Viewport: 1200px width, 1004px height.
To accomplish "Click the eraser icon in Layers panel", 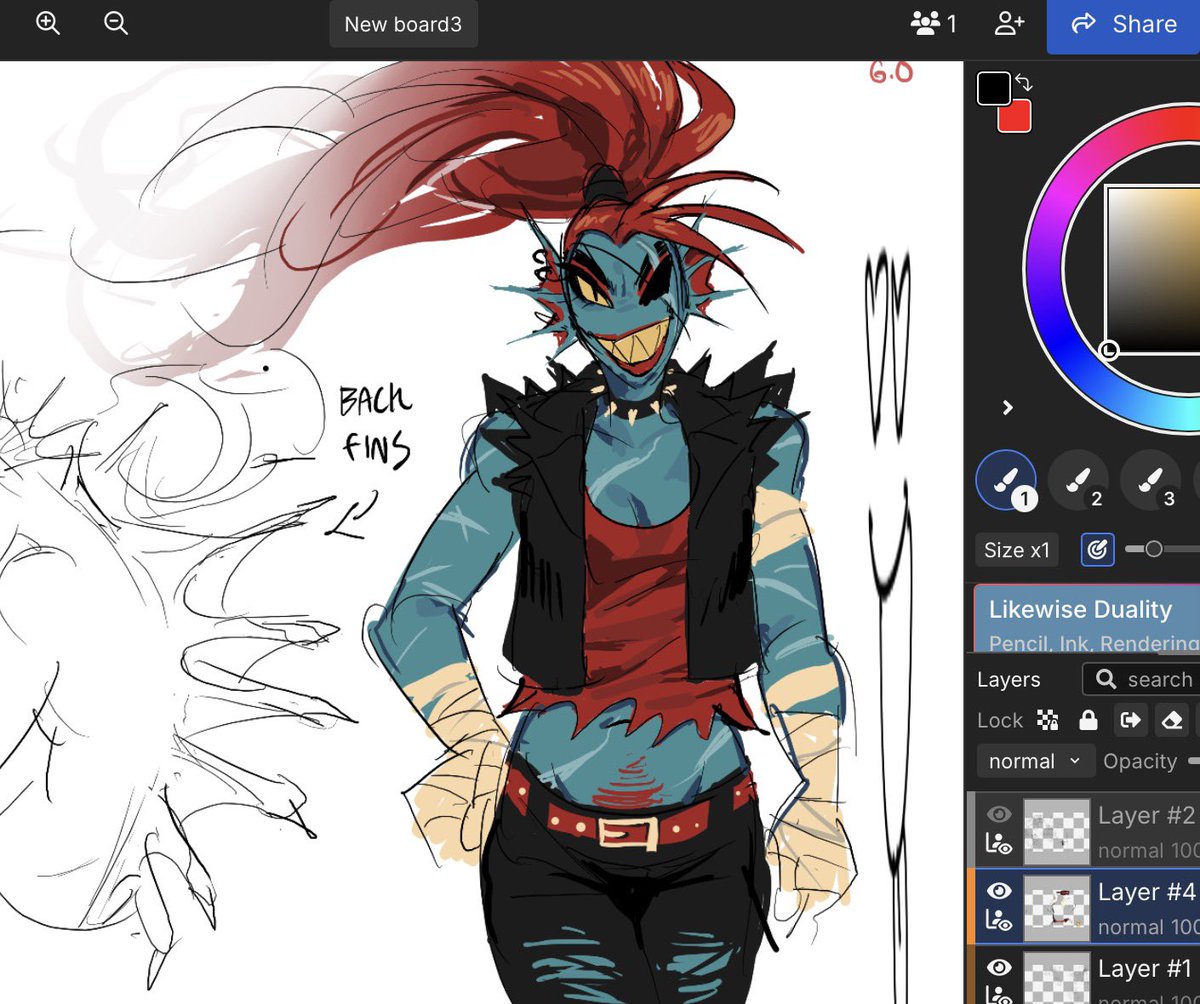I will tap(1173, 720).
